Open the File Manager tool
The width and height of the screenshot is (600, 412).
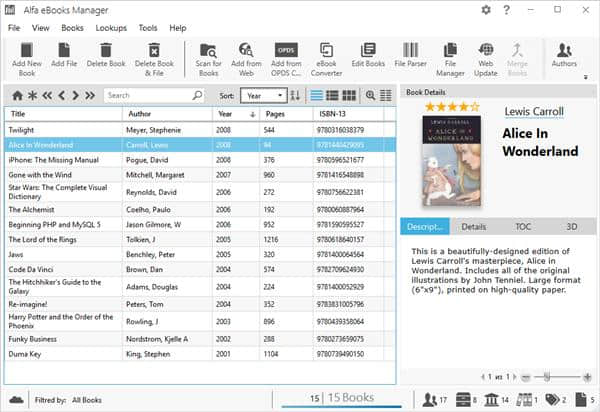coord(450,51)
